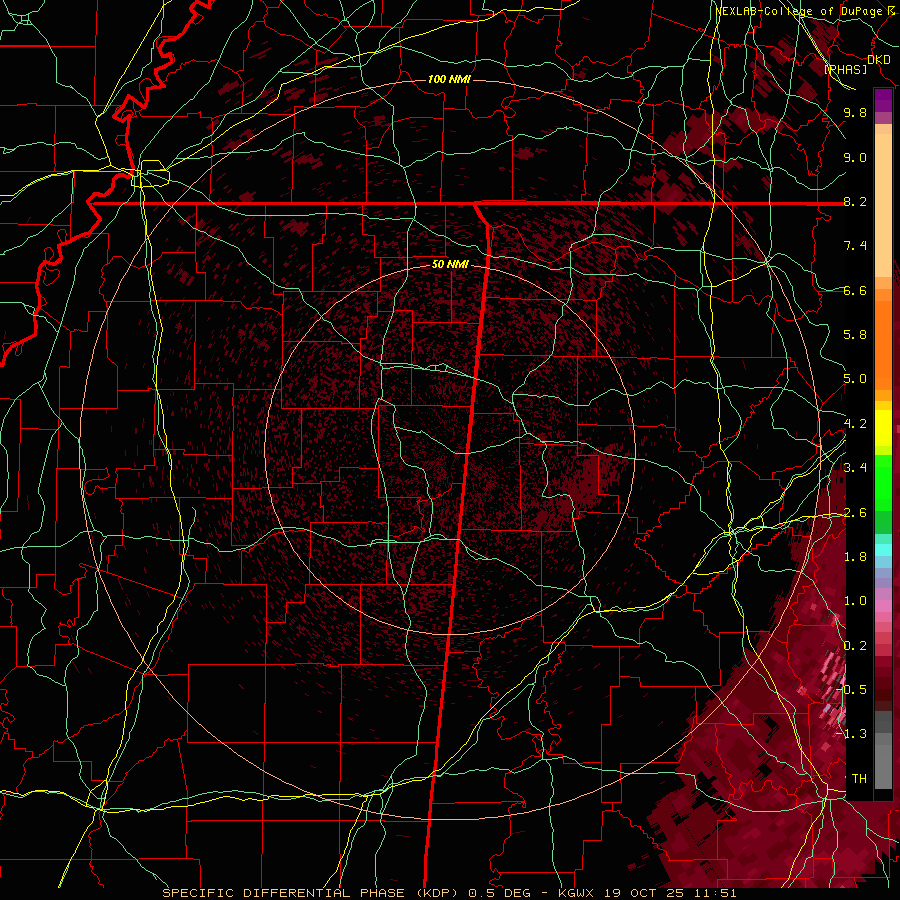900x900 pixels.
Task: Click the 9.8 scale value
Action: coord(855,113)
